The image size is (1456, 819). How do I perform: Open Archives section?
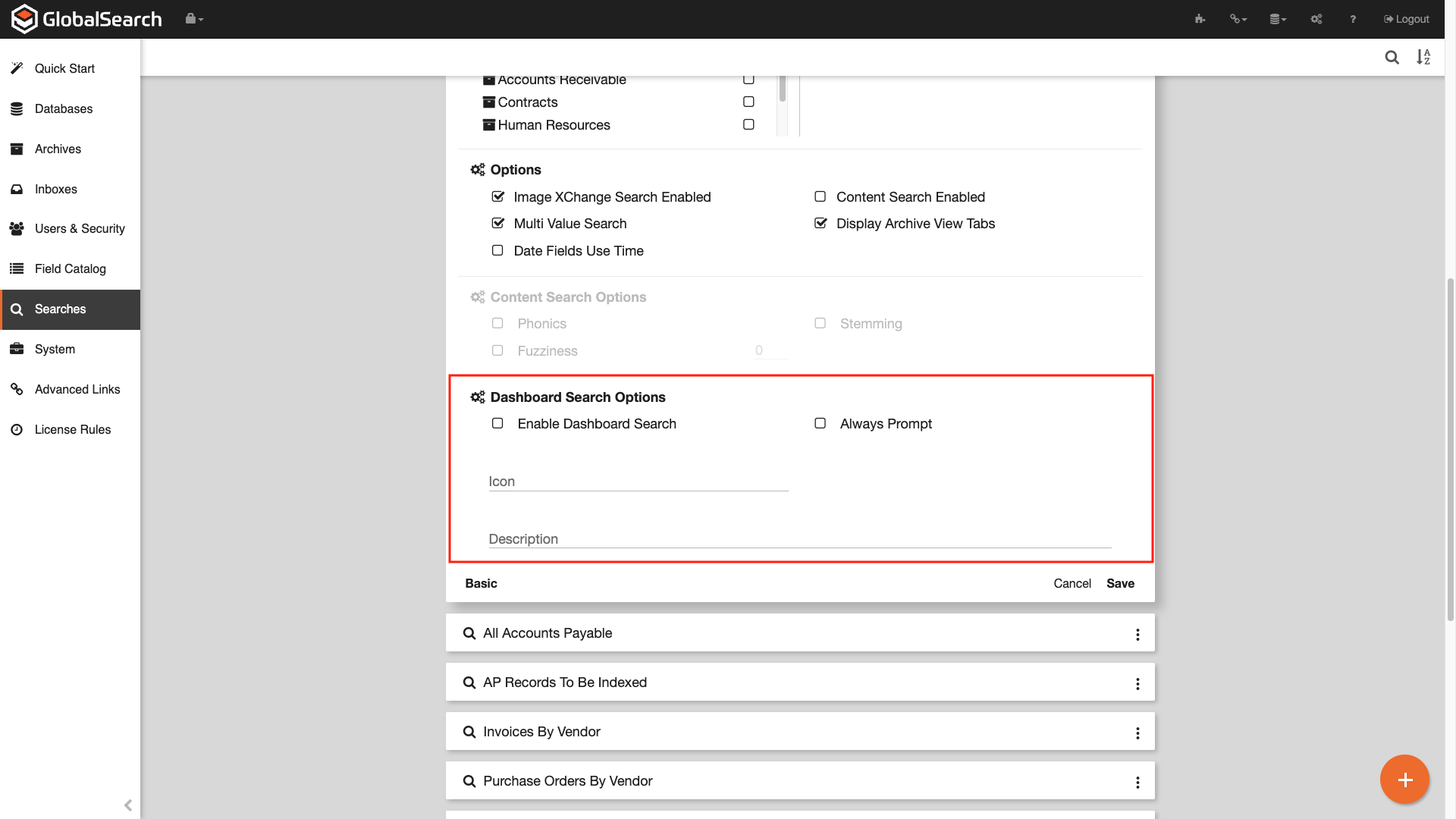point(58,149)
